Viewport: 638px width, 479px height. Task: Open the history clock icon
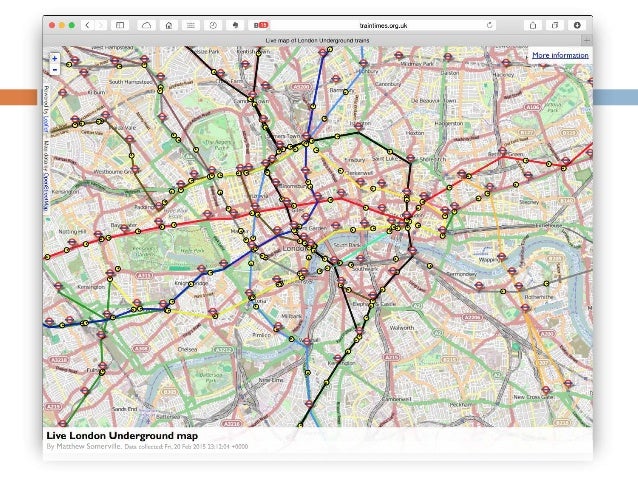[213, 25]
